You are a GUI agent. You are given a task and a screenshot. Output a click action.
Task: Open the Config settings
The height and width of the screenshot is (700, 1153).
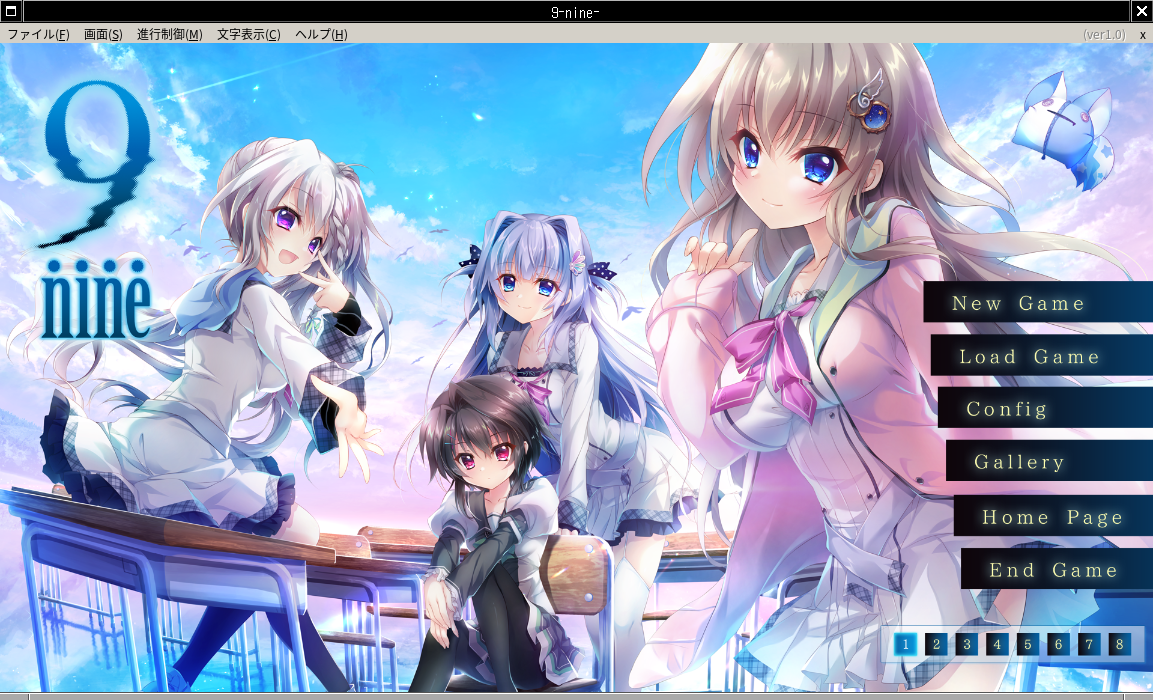pyautogui.click(x=1045, y=408)
